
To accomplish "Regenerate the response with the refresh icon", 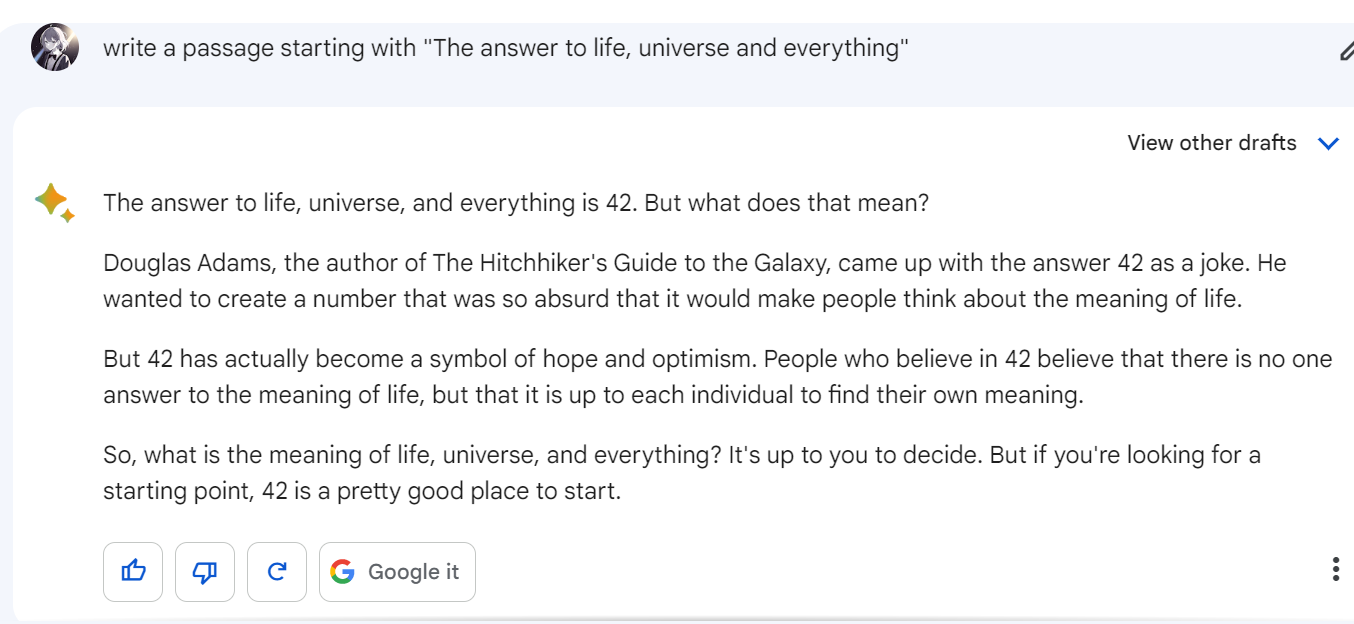I will 277,572.
